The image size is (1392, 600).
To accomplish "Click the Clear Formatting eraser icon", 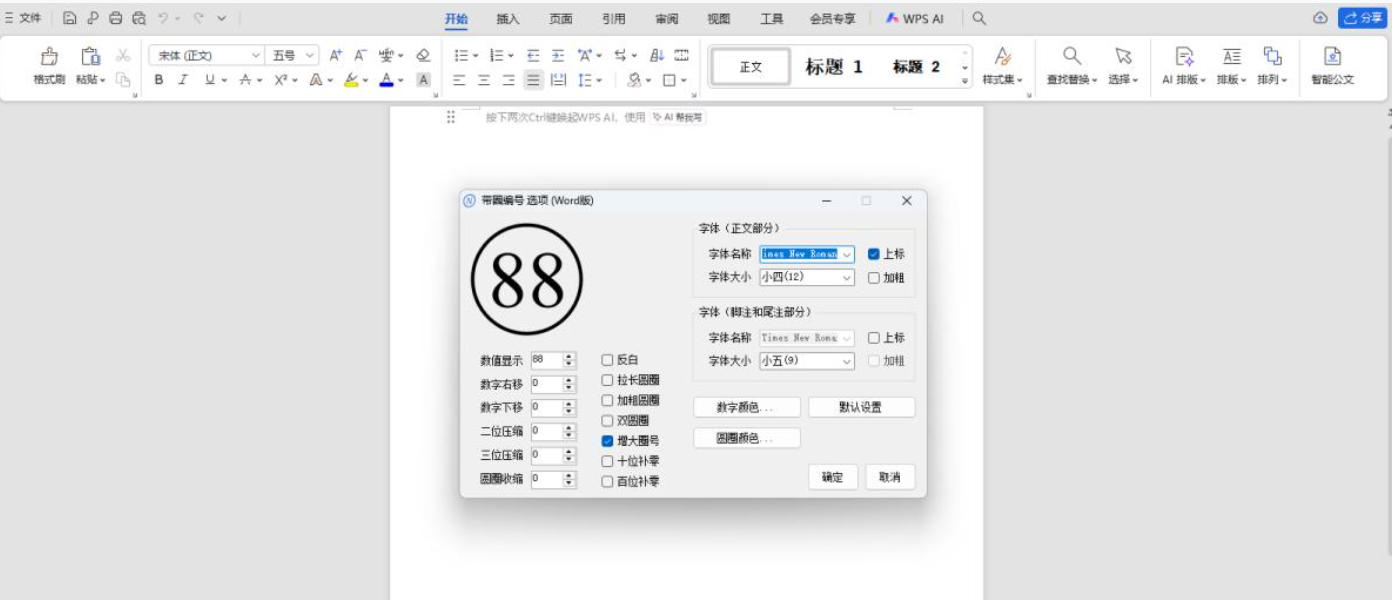I will 423,56.
